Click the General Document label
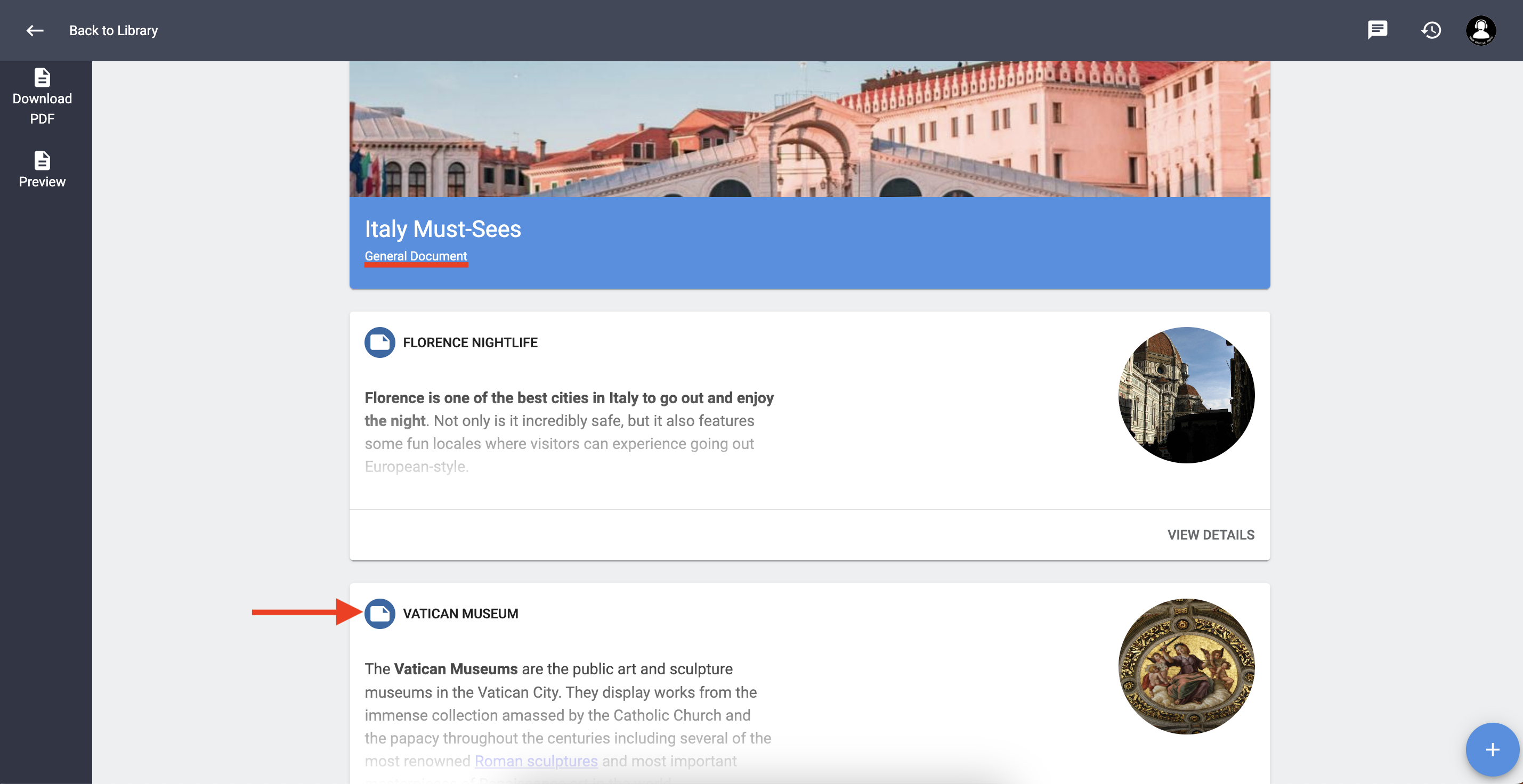This screenshot has height=784, width=1523. (x=416, y=256)
